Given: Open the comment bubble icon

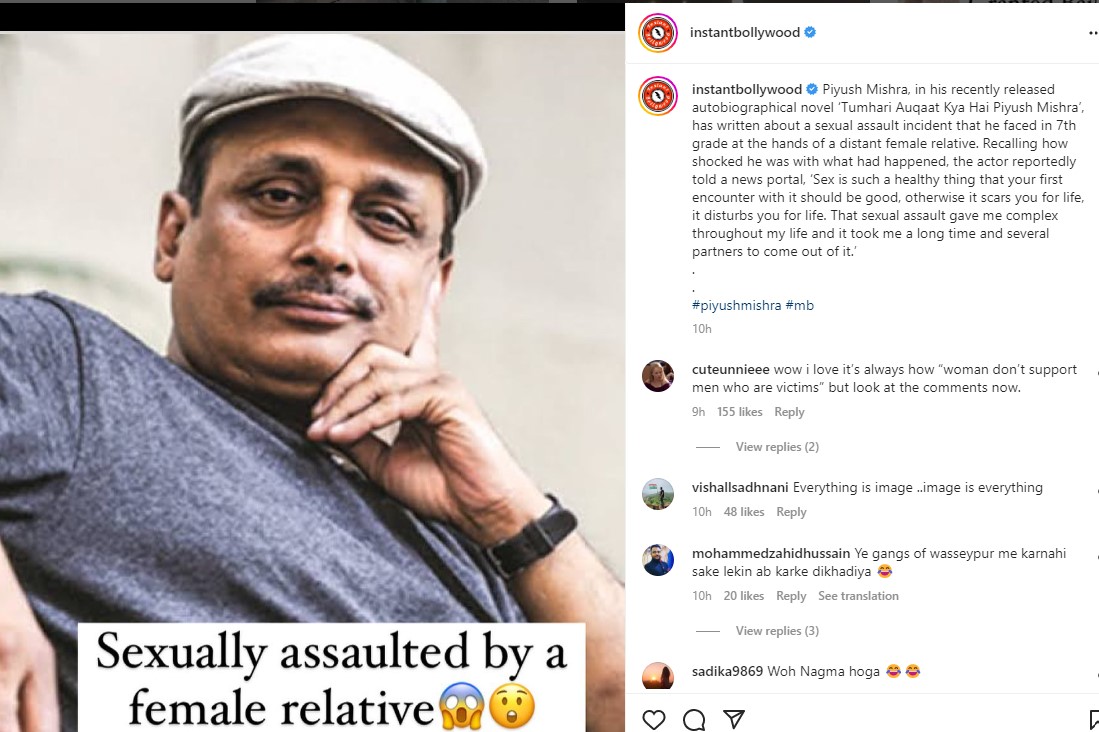Looking at the screenshot, I should [x=693, y=719].
